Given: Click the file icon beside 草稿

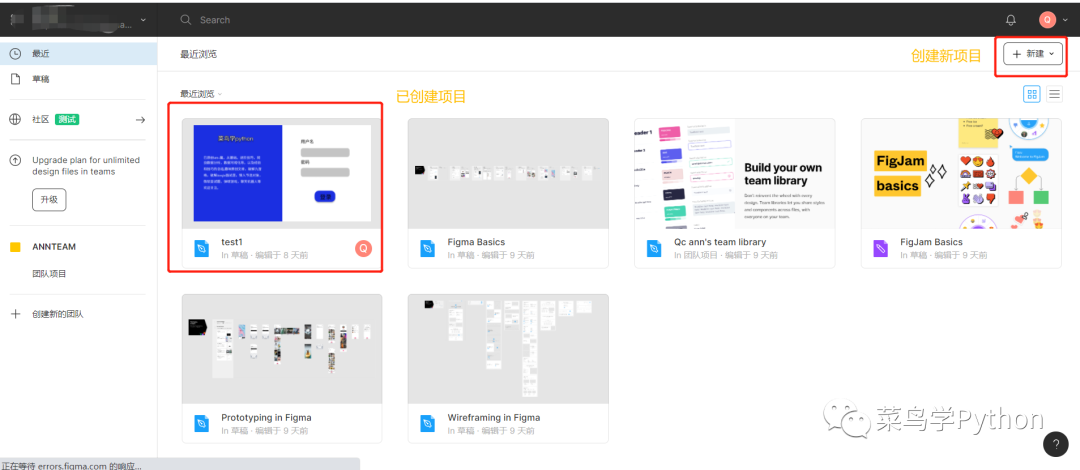Looking at the screenshot, I should (15, 79).
